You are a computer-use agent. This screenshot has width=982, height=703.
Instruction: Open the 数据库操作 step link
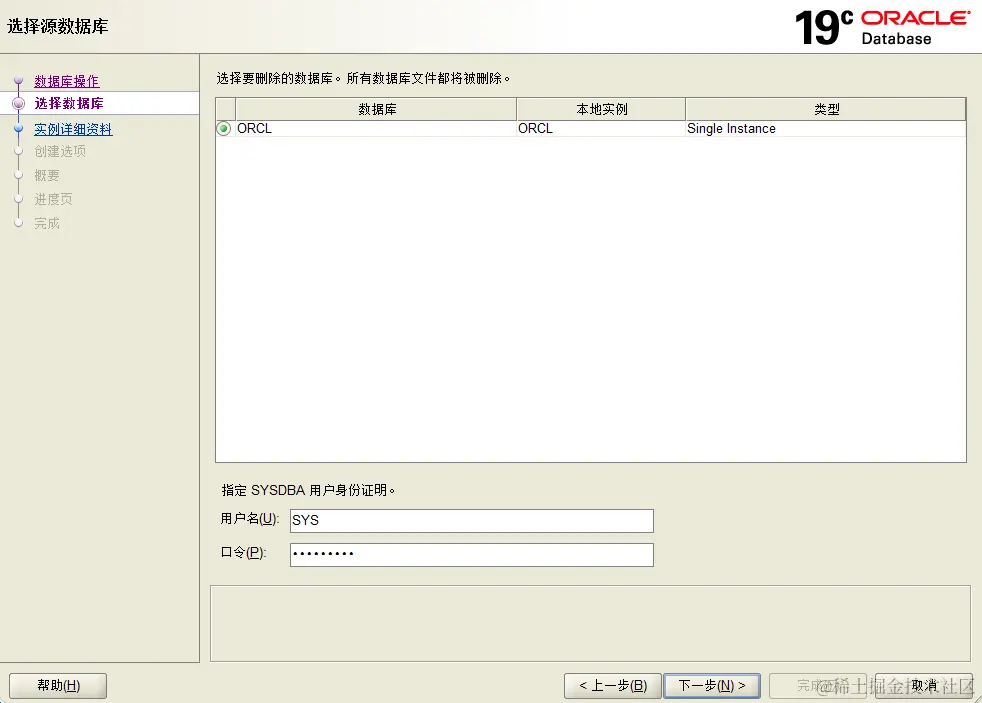coord(66,81)
